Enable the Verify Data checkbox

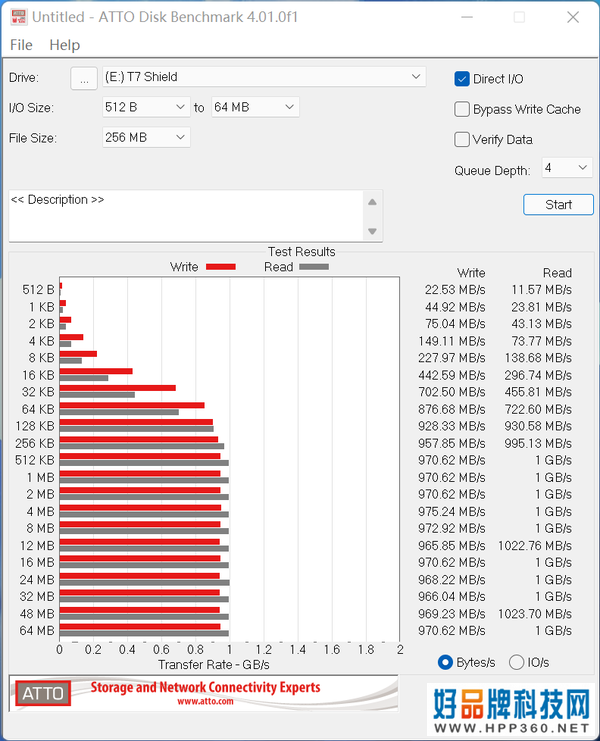coord(462,139)
